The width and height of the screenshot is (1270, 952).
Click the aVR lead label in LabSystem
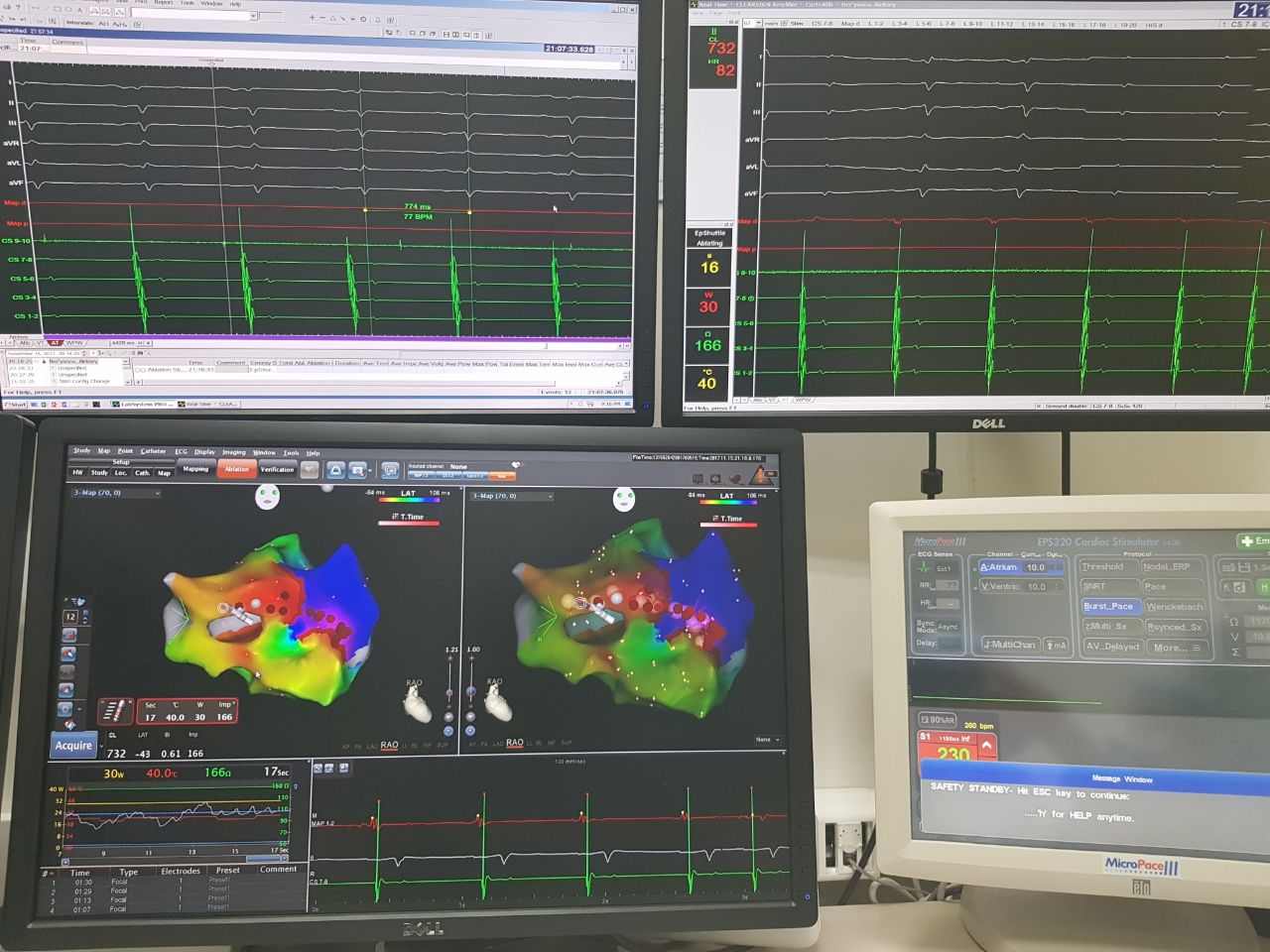(x=12, y=143)
